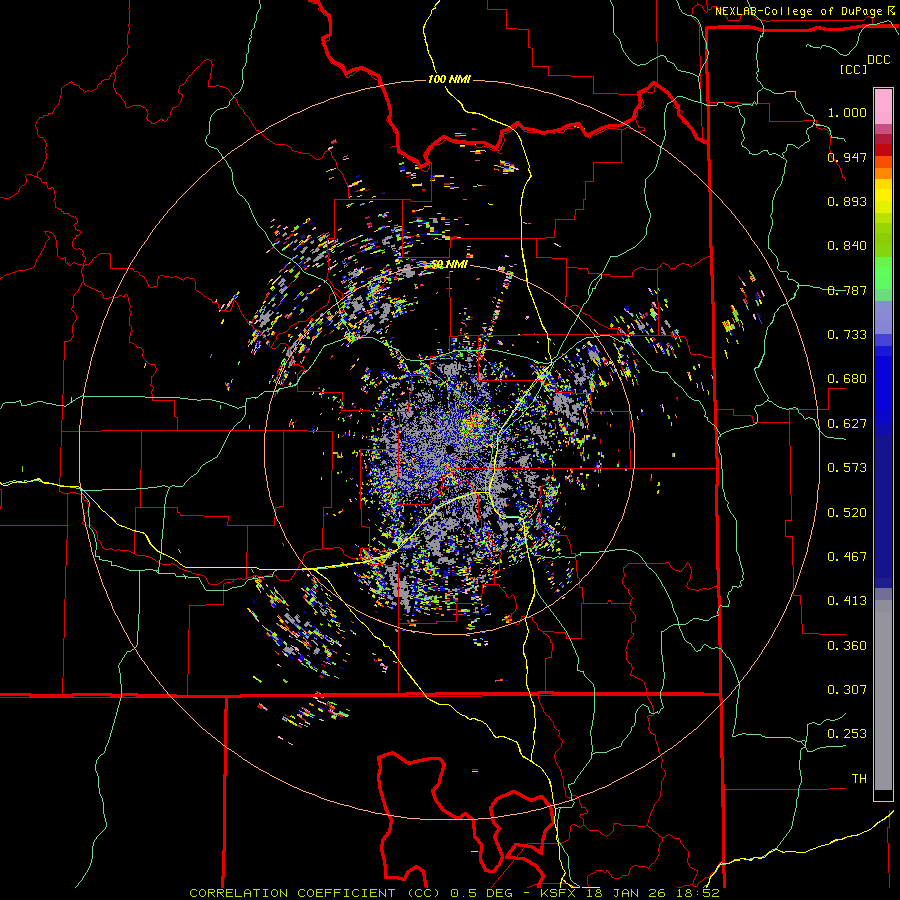The width and height of the screenshot is (900, 900).
Task: Click the KSFX station identifier in caption
Action: [x=558, y=893]
